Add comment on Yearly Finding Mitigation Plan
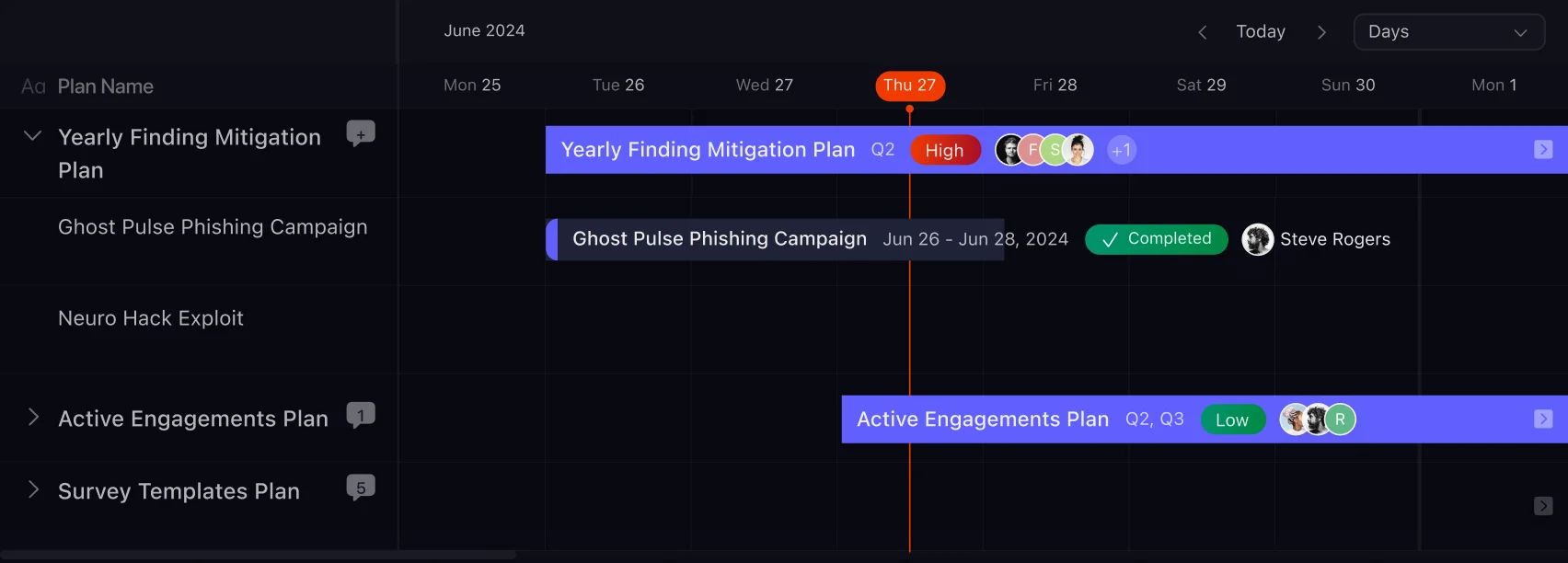This screenshot has height=563, width=1568. point(361,134)
